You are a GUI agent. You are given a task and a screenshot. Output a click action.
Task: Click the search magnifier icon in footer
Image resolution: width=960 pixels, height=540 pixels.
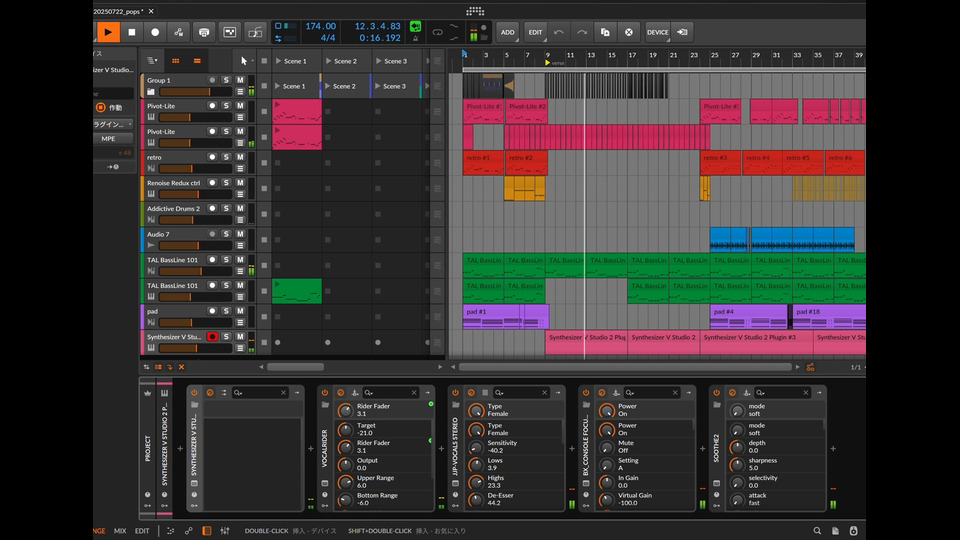tap(817, 530)
